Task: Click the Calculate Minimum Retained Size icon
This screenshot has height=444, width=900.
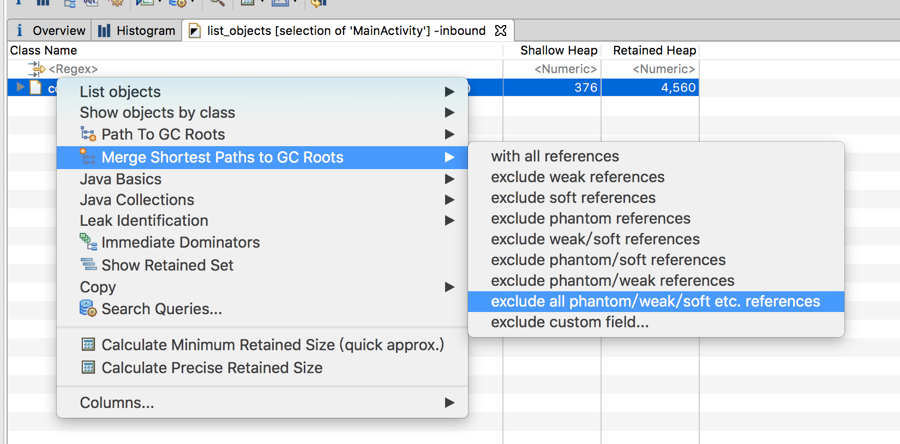Action: (x=88, y=345)
